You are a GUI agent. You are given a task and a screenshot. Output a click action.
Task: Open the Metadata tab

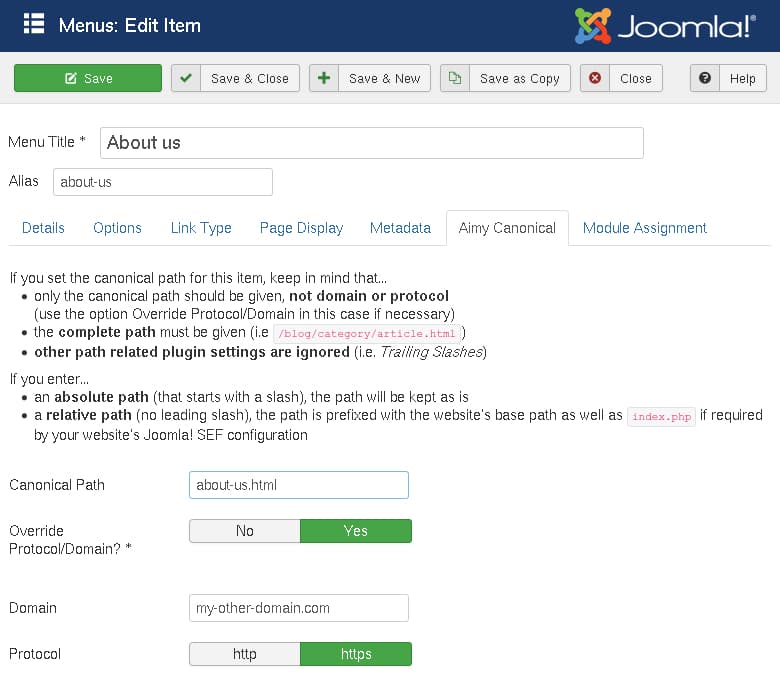[x=400, y=228]
